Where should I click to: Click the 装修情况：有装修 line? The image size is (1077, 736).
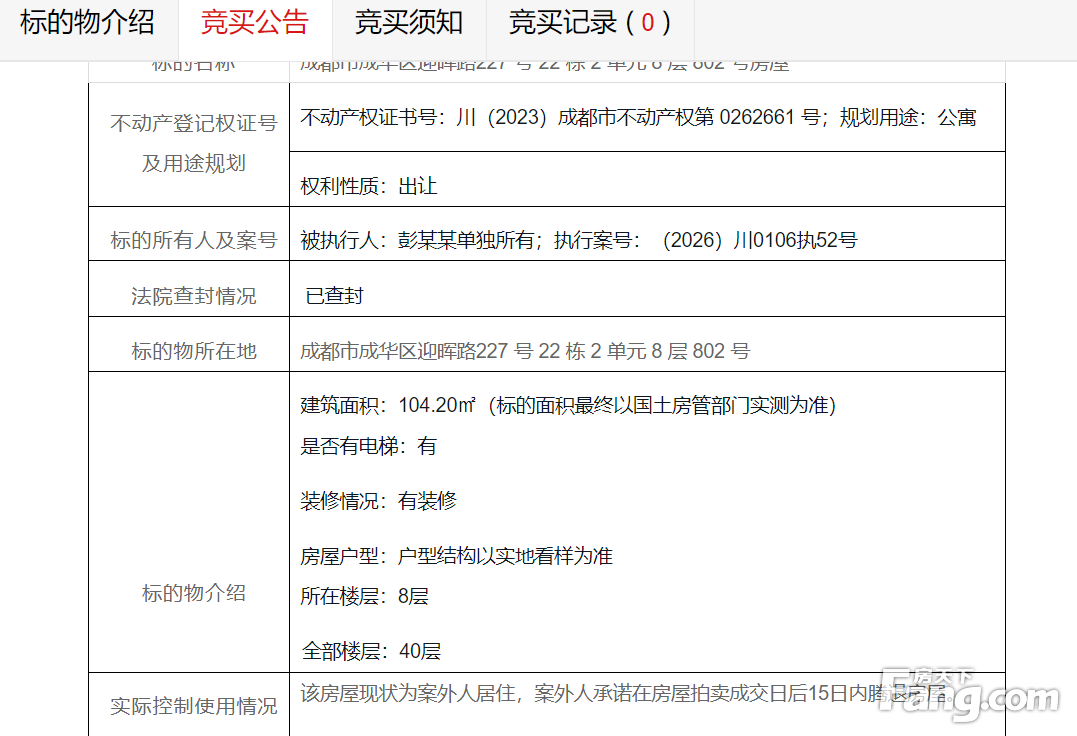pyautogui.click(x=378, y=501)
